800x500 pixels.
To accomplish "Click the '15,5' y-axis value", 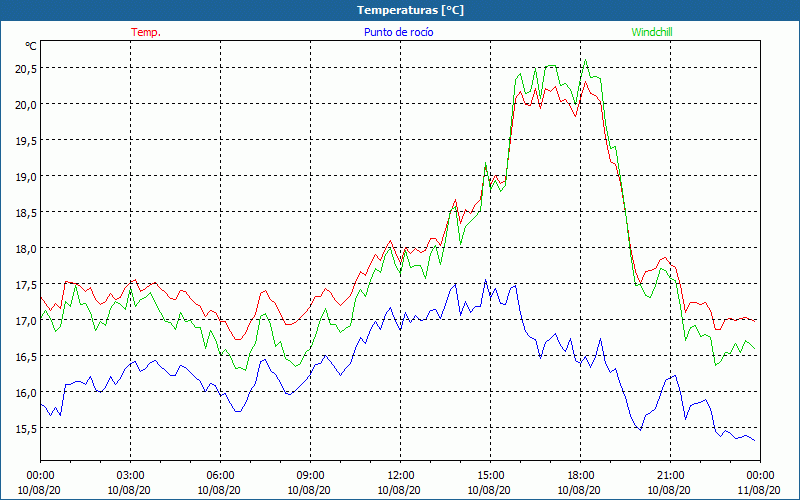I will [26, 429].
